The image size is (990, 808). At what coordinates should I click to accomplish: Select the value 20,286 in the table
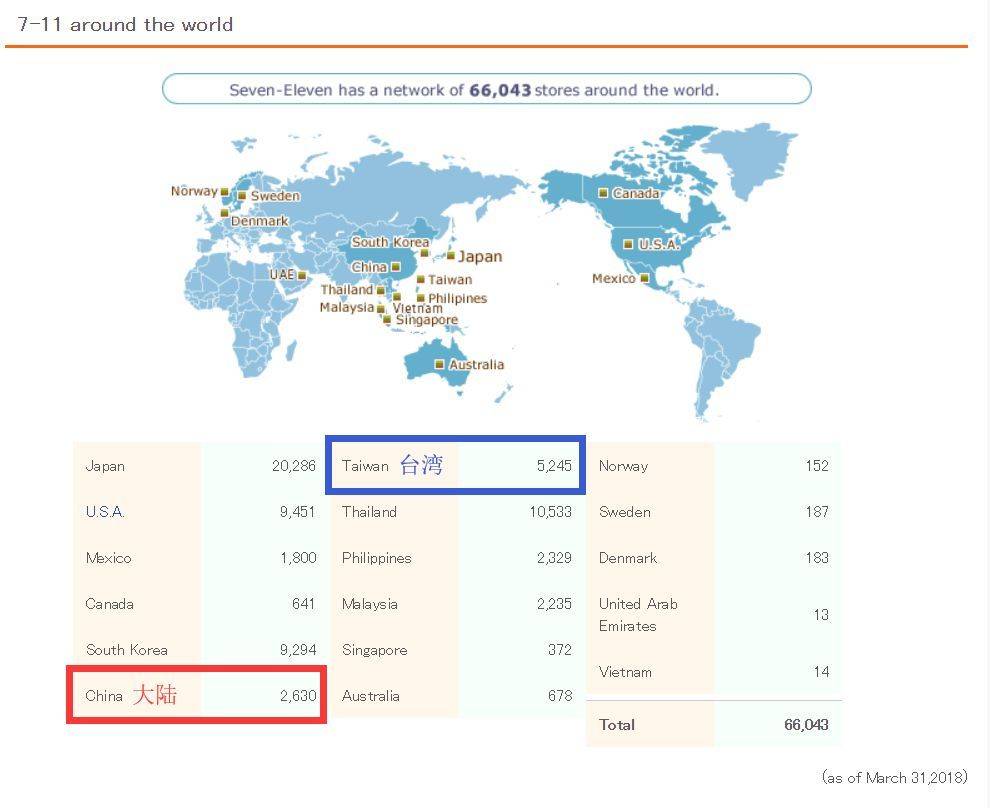[294, 466]
